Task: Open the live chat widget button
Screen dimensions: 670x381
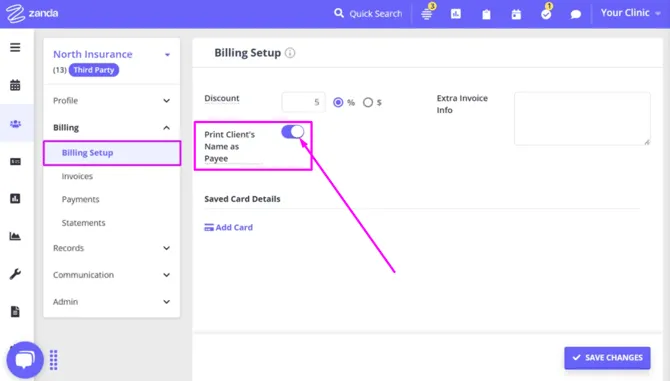Action: 25,360
